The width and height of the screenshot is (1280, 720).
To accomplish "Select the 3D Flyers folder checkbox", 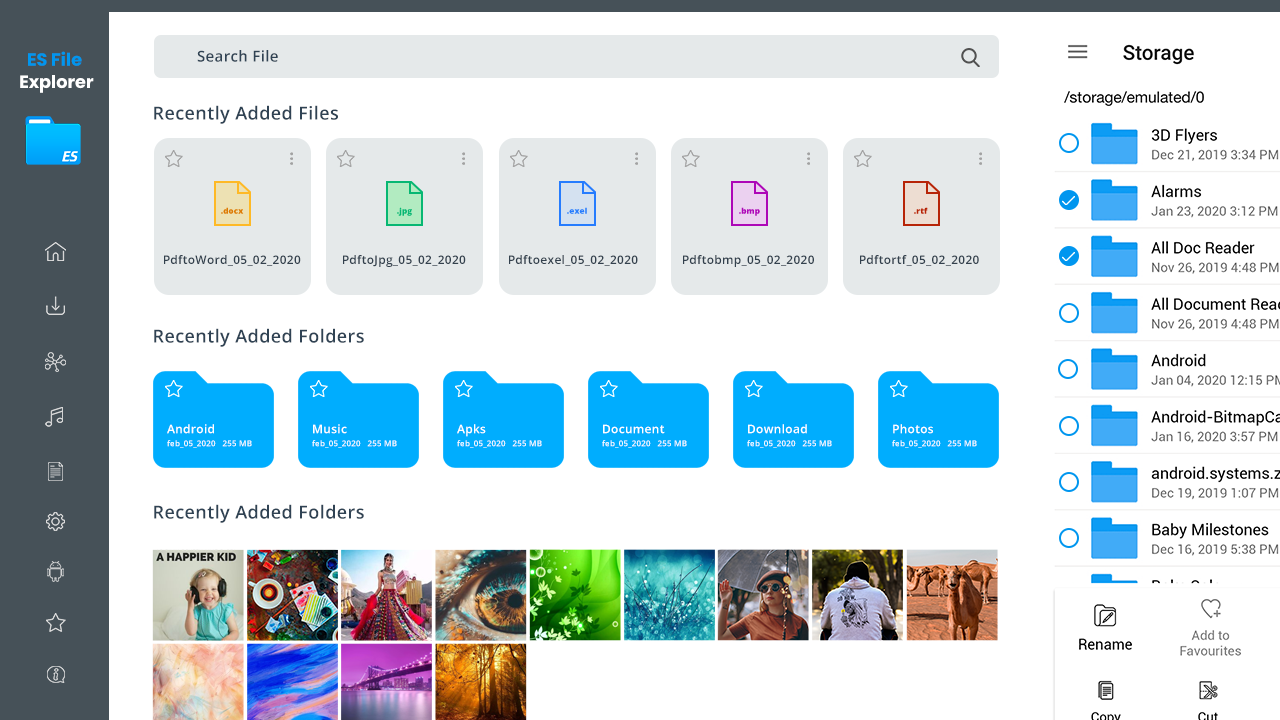I will (x=1069, y=143).
